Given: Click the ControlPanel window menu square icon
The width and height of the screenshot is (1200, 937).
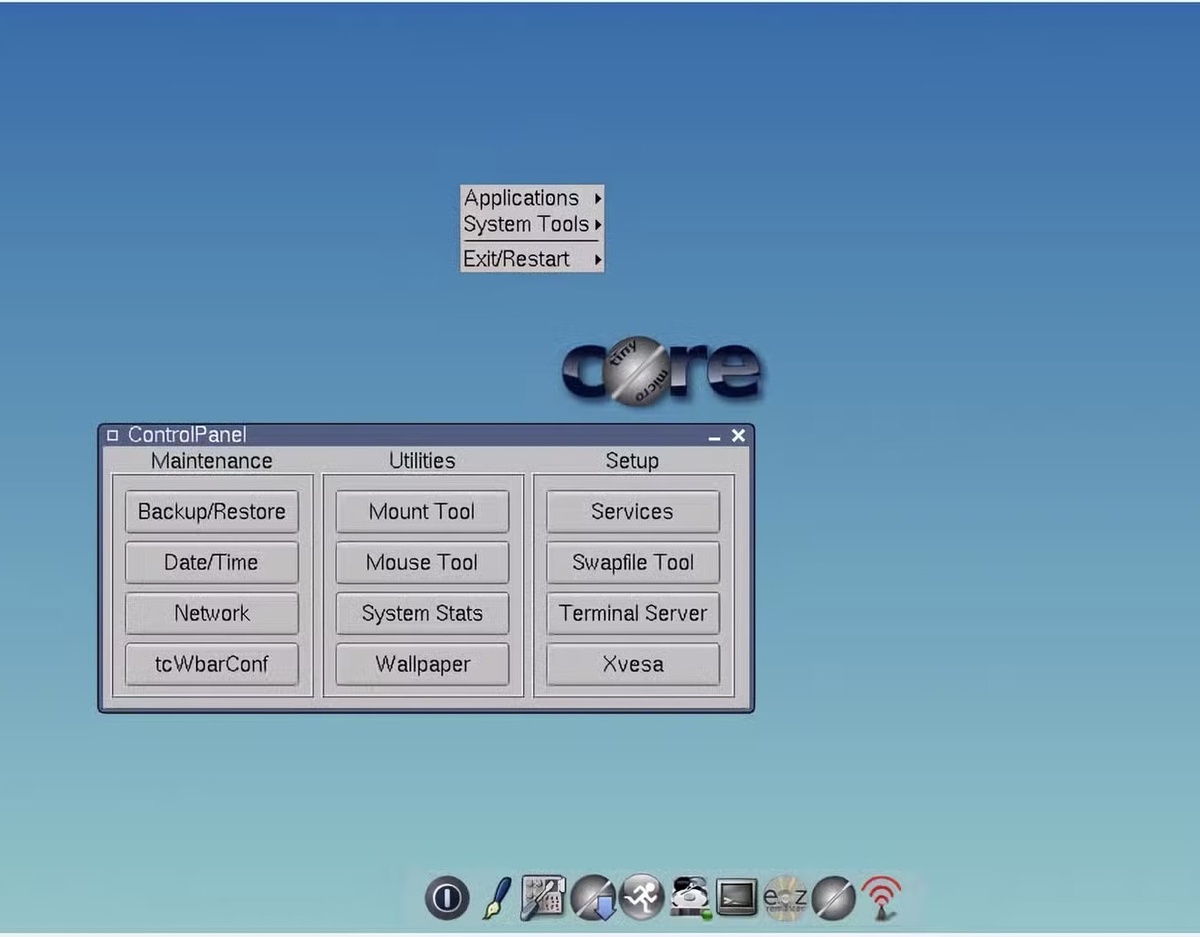Looking at the screenshot, I should pos(112,436).
